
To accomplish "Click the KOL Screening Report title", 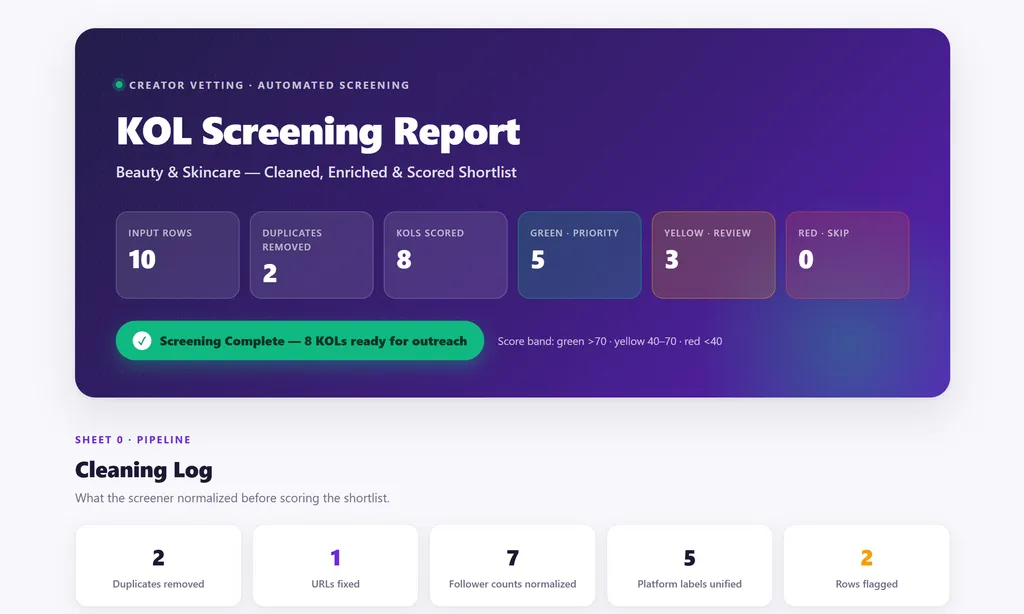I will pos(318,133).
